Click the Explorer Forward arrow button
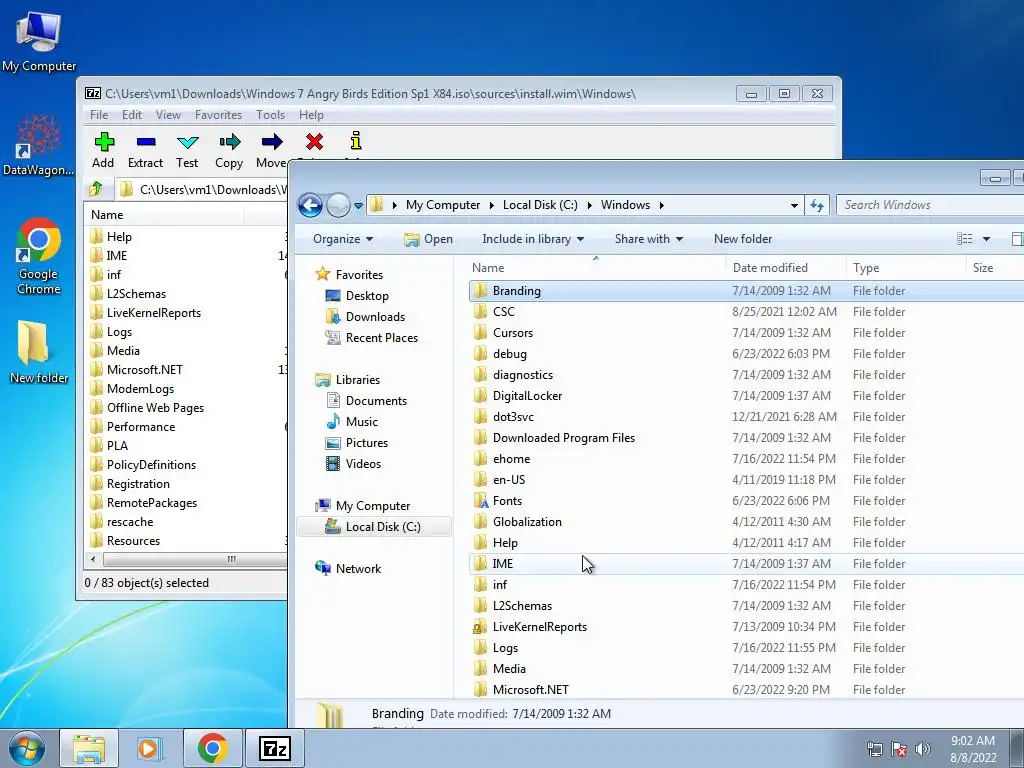This screenshot has height=768, width=1024. 338,205
